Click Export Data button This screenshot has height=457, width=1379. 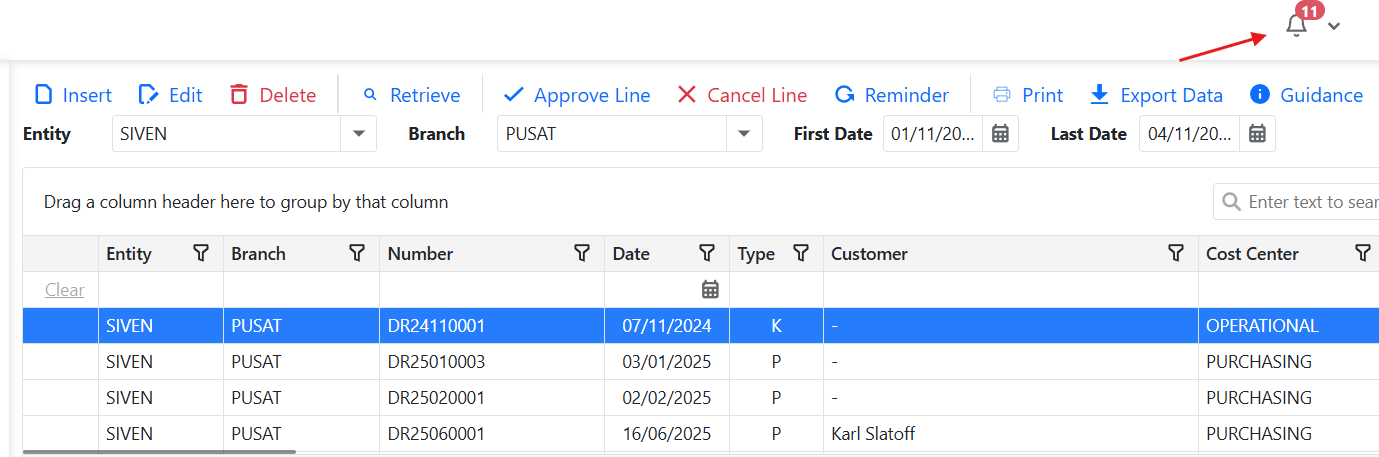coord(1156,95)
